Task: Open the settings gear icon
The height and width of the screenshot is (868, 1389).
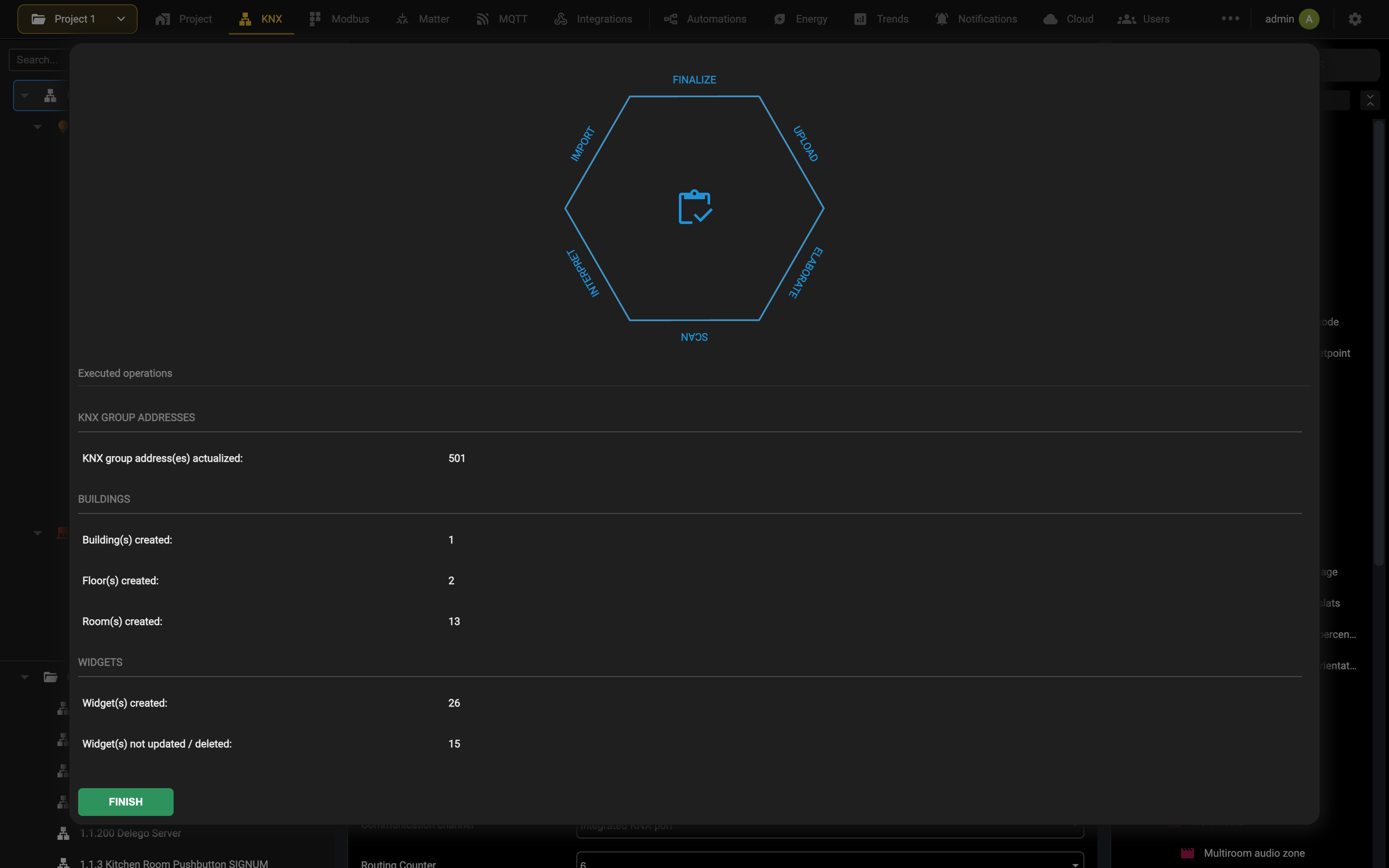Action: pos(1355,19)
